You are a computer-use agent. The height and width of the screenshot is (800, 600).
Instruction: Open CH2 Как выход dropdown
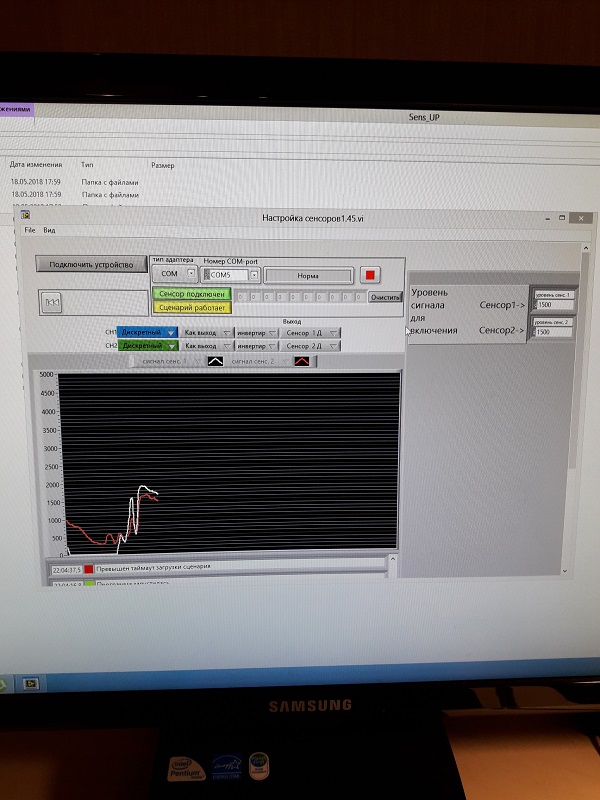point(207,346)
